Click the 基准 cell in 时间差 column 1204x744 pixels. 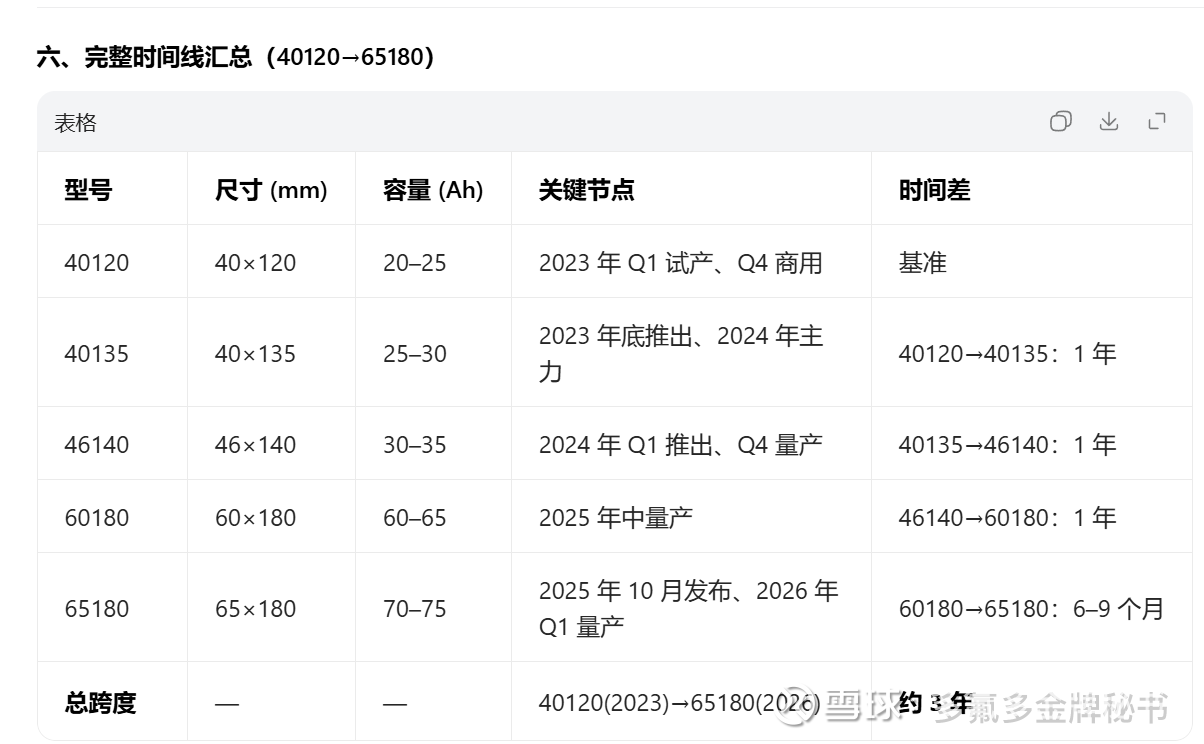922,263
